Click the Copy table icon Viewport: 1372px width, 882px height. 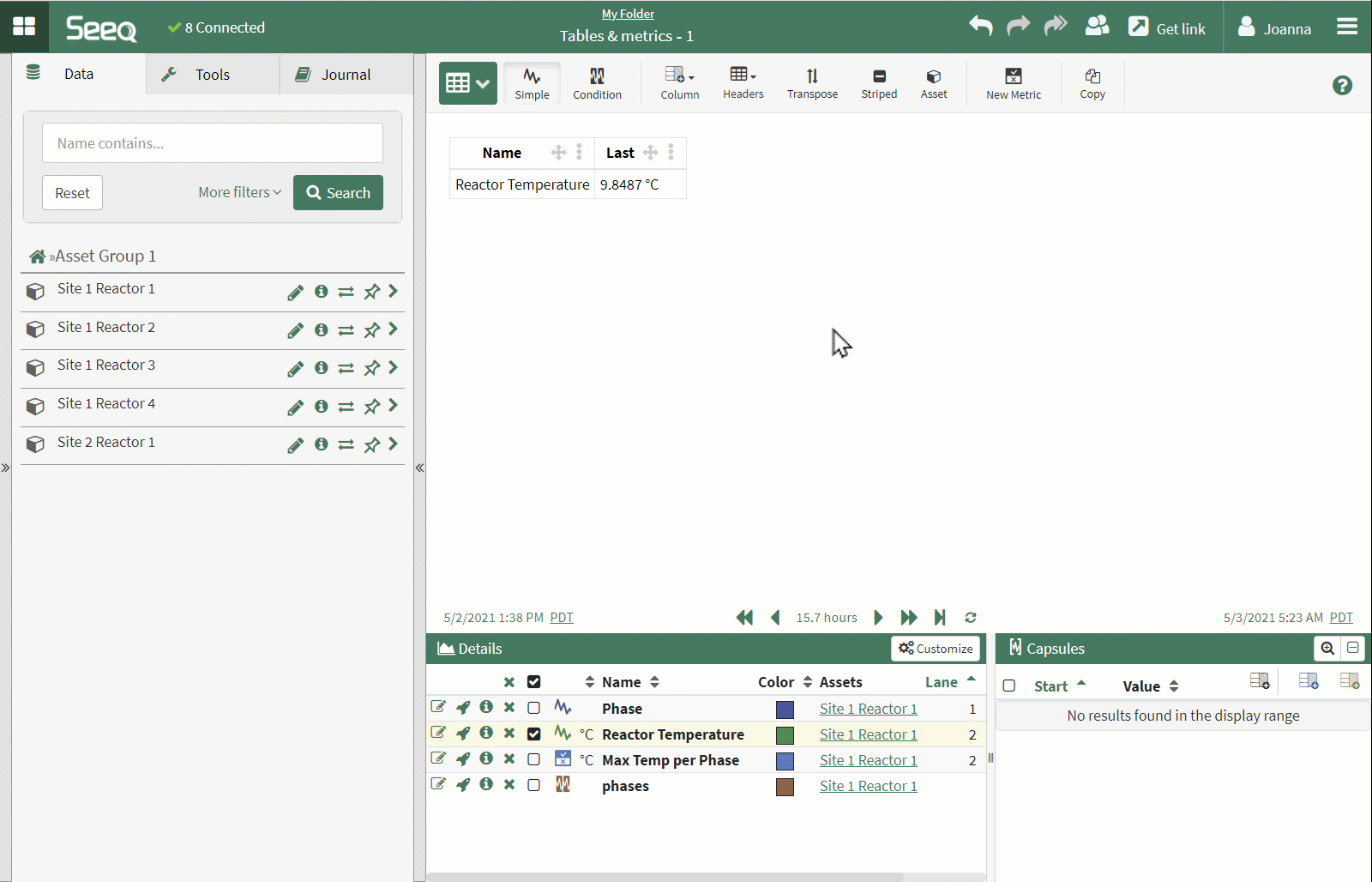click(x=1092, y=83)
